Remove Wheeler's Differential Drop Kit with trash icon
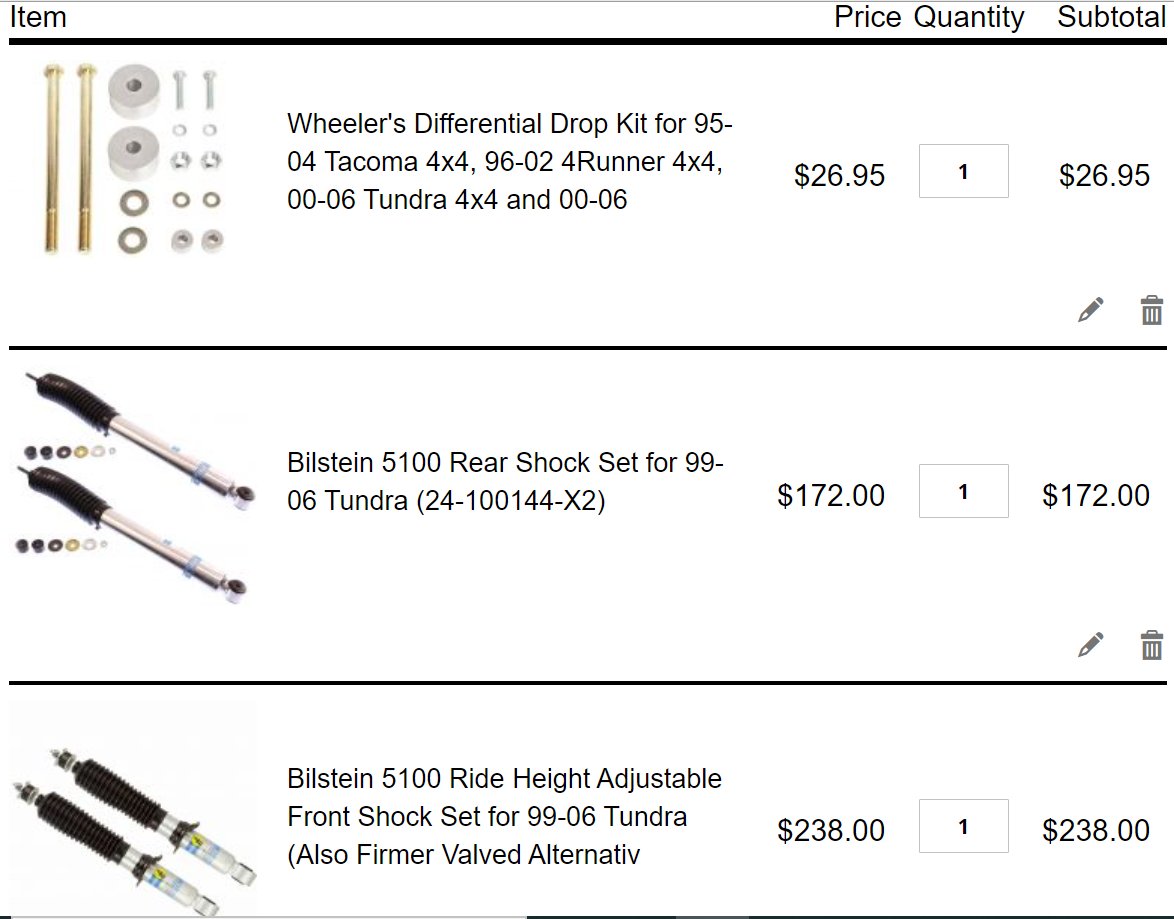 click(x=1152, y=309)
